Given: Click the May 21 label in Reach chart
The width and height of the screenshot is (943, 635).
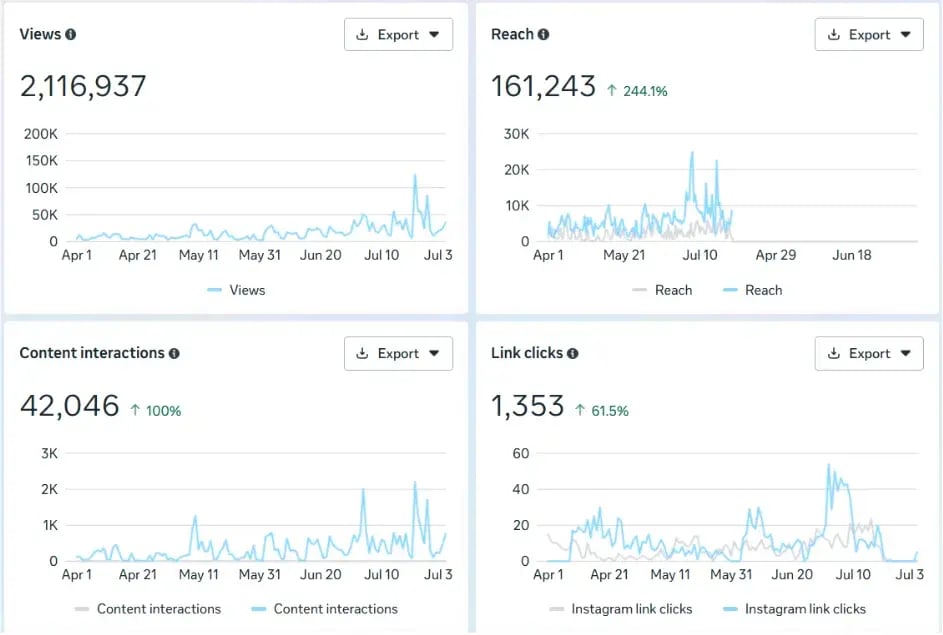Looking at the screenshot, I should pyautogui.click(x=624, y=255).
